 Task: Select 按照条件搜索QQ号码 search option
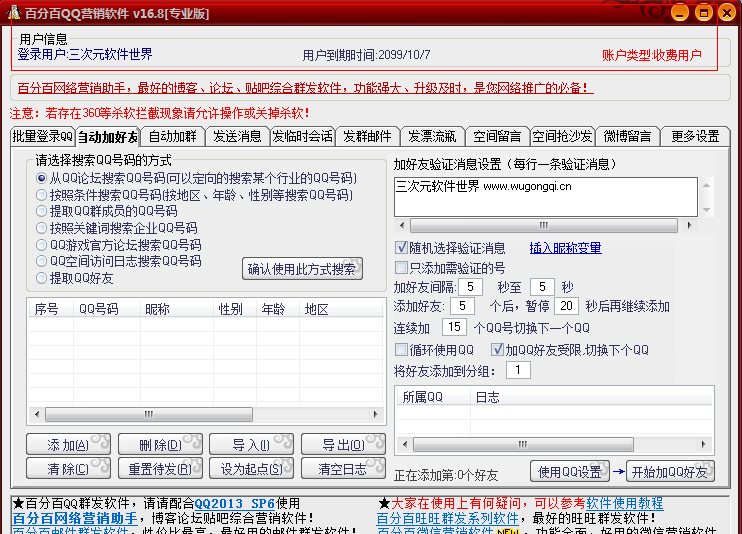pos(41,194)
